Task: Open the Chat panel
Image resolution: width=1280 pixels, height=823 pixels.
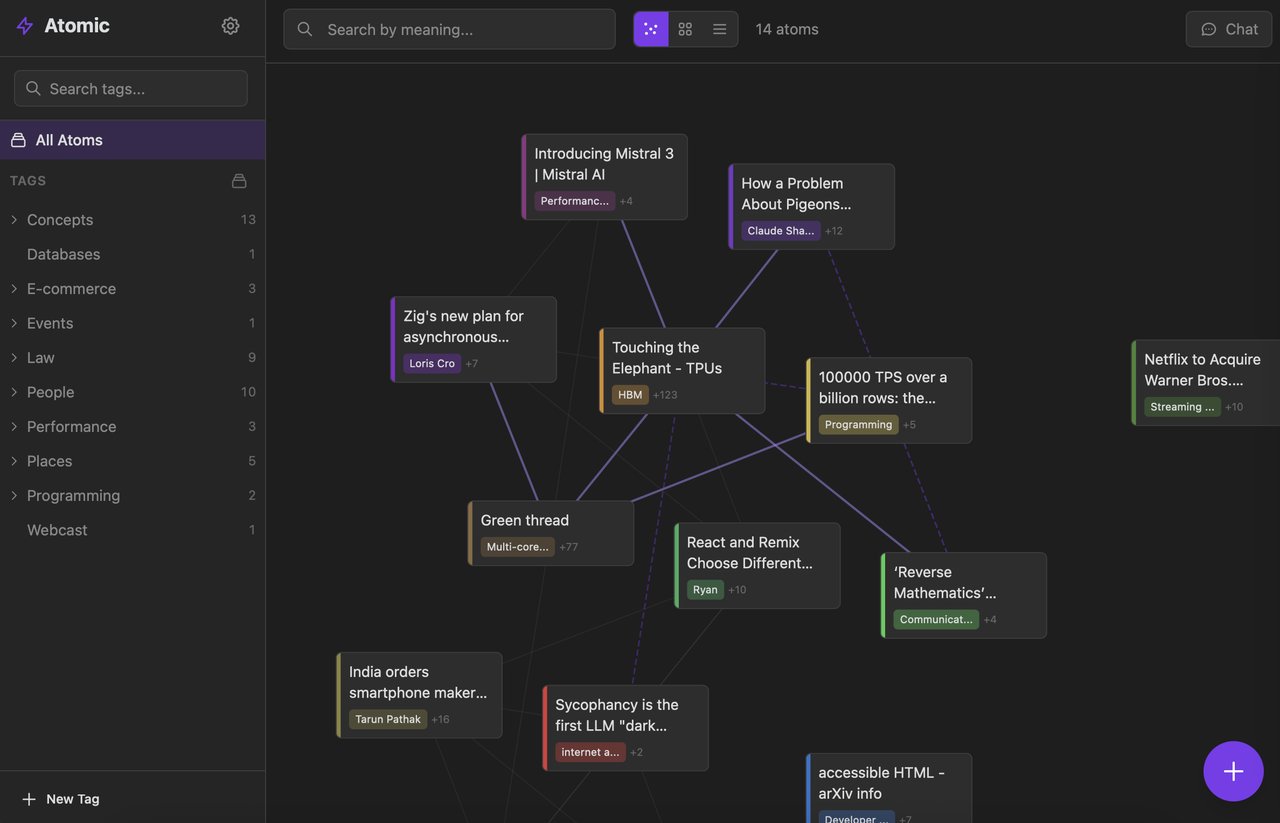Action: (1228, 29)
